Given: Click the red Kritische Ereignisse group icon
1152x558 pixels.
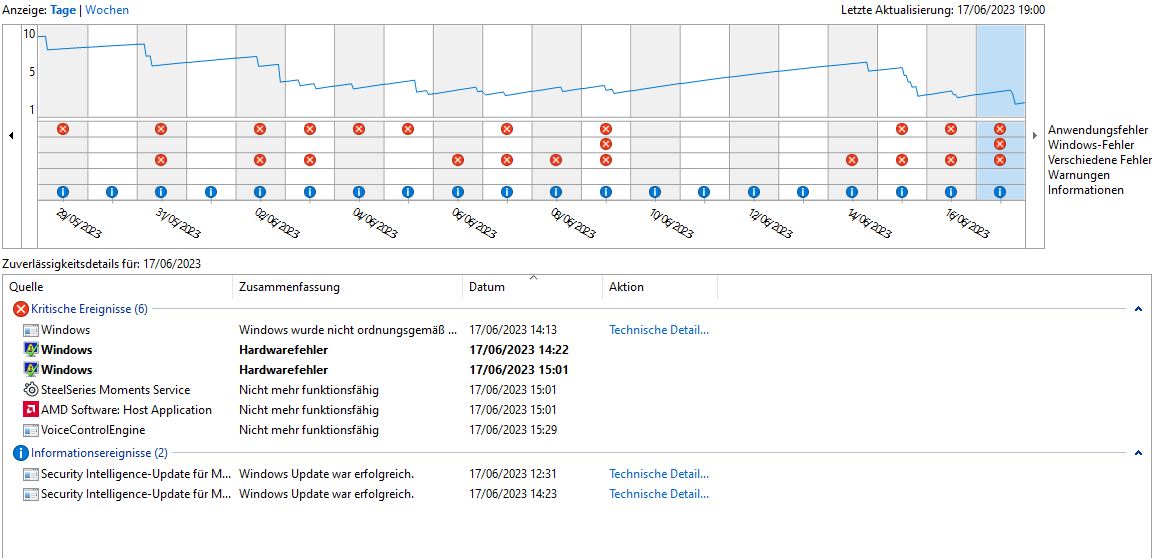Looking at the screenshot, I should (x=21, y=309).
